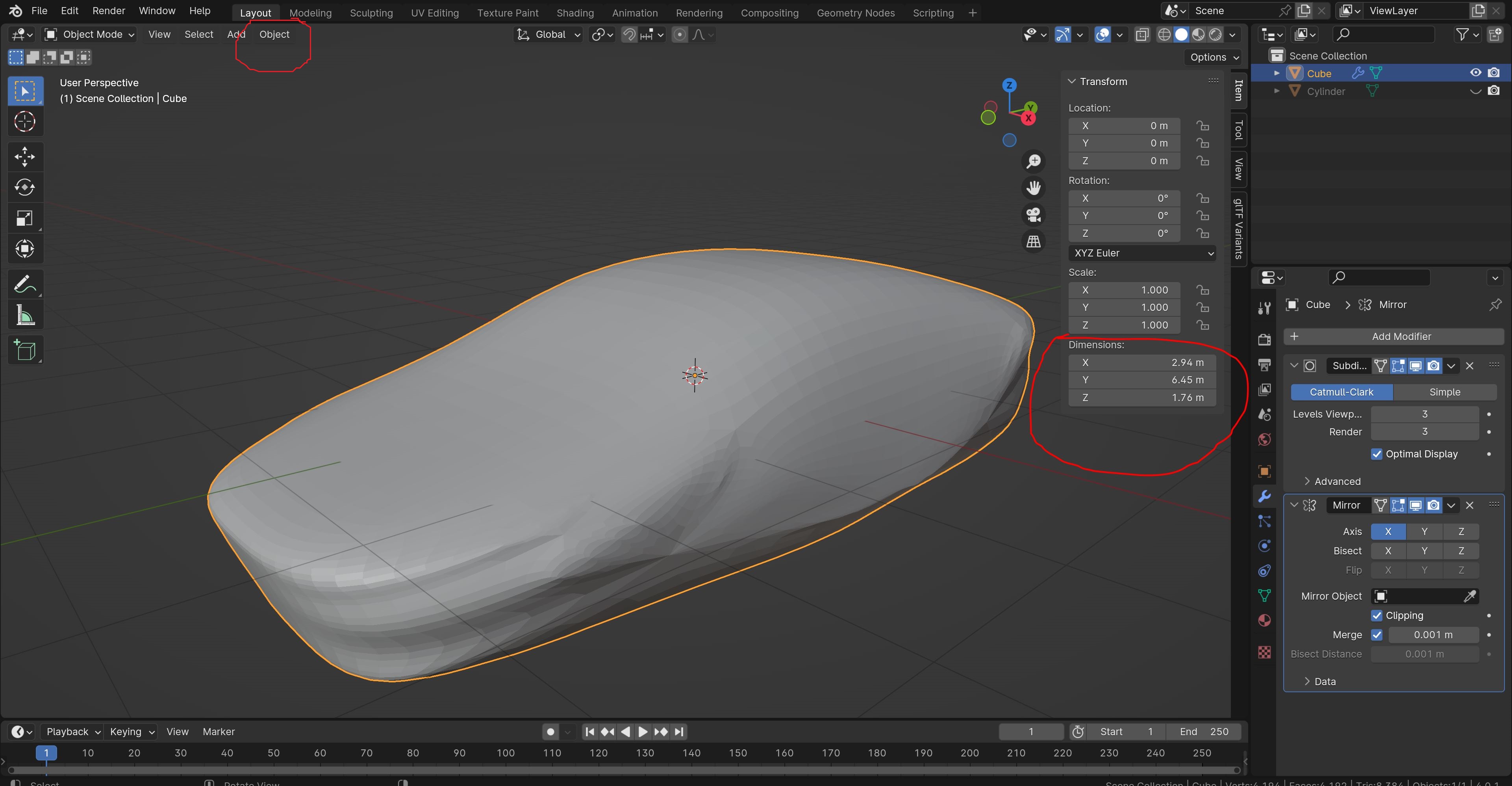Toggle camera view in viewport

coord(1034,214)
